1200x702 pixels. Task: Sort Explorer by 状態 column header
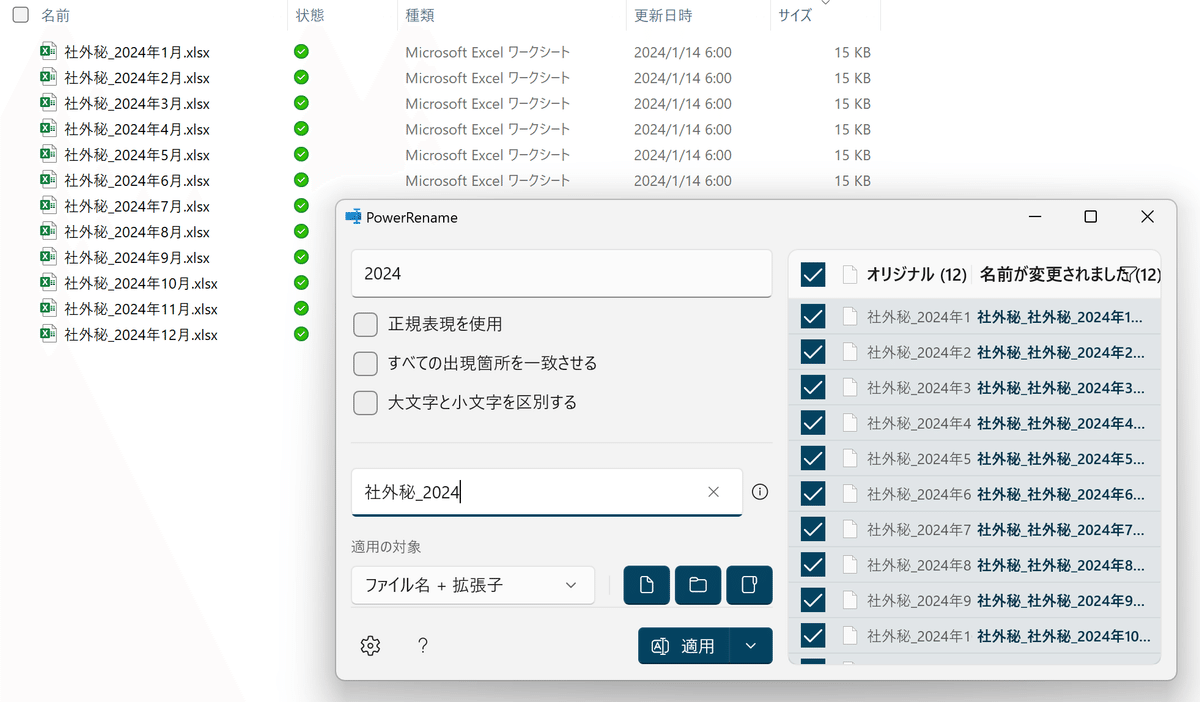point(310,16)
